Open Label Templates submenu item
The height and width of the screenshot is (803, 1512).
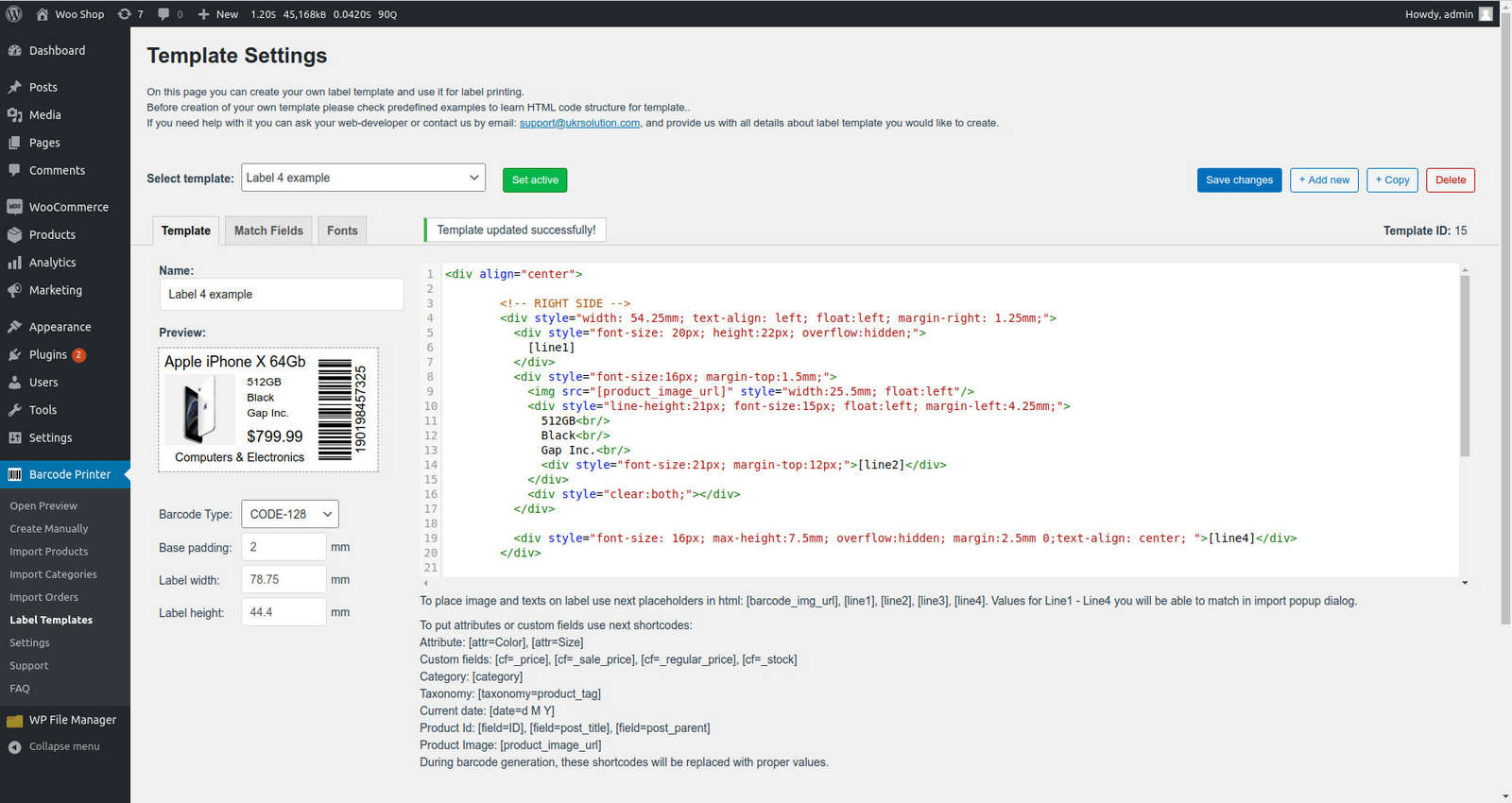[51, 620]
